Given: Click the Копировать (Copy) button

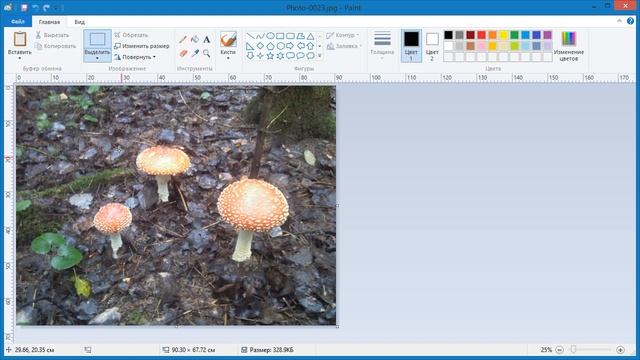Looking at the screenshot, I should click(x=56, y=46).
